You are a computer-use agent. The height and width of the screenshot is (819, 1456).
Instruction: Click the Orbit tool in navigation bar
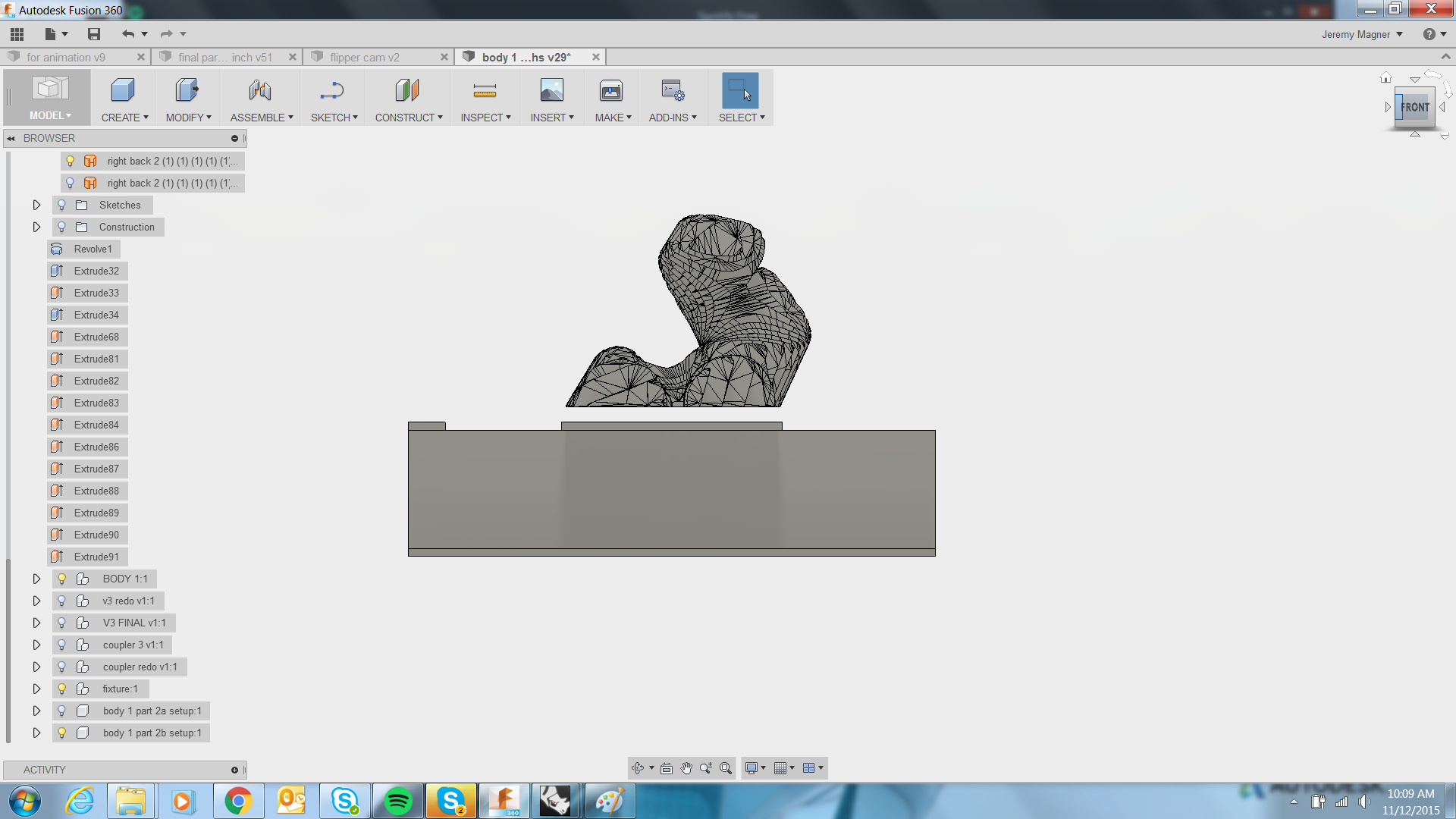638,768
